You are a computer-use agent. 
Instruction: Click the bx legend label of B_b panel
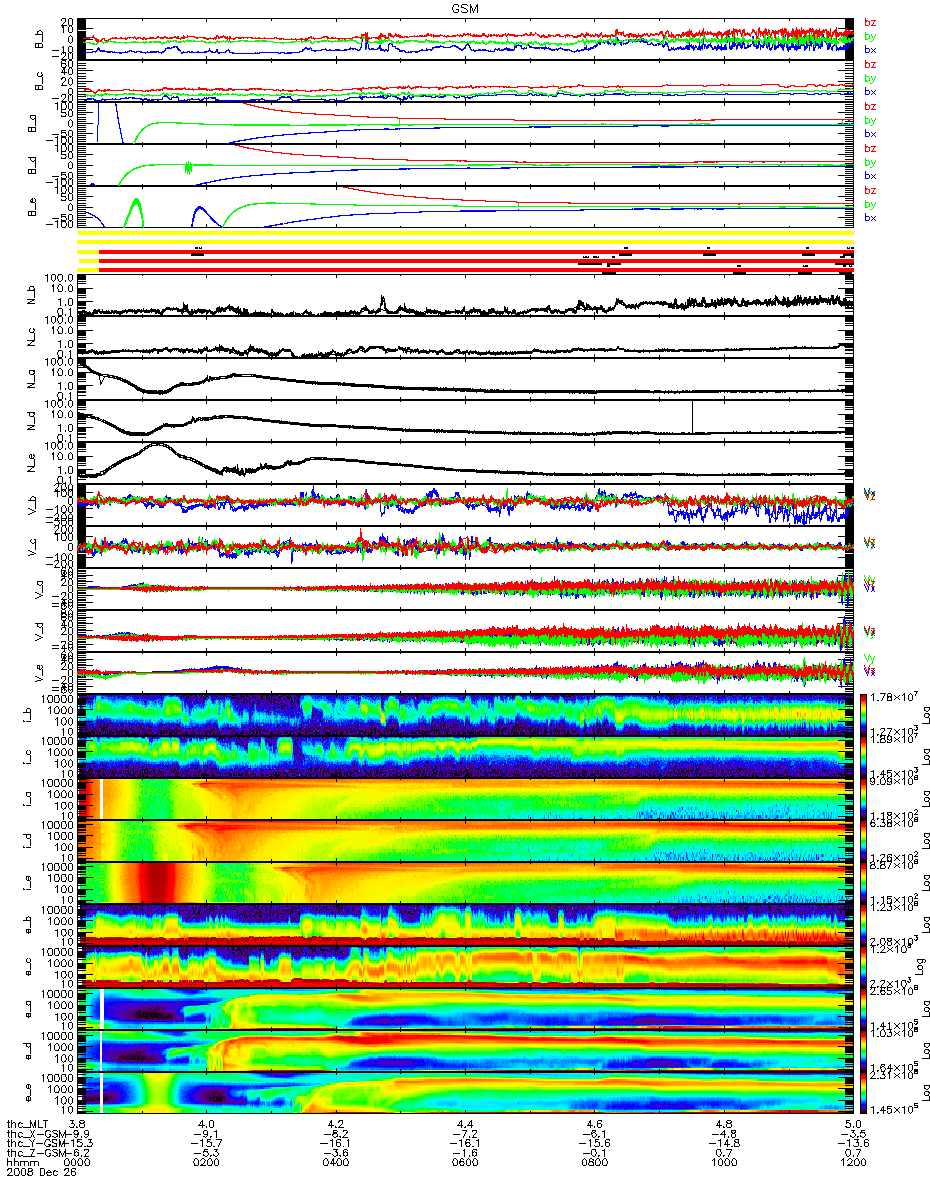coord(870,49)
